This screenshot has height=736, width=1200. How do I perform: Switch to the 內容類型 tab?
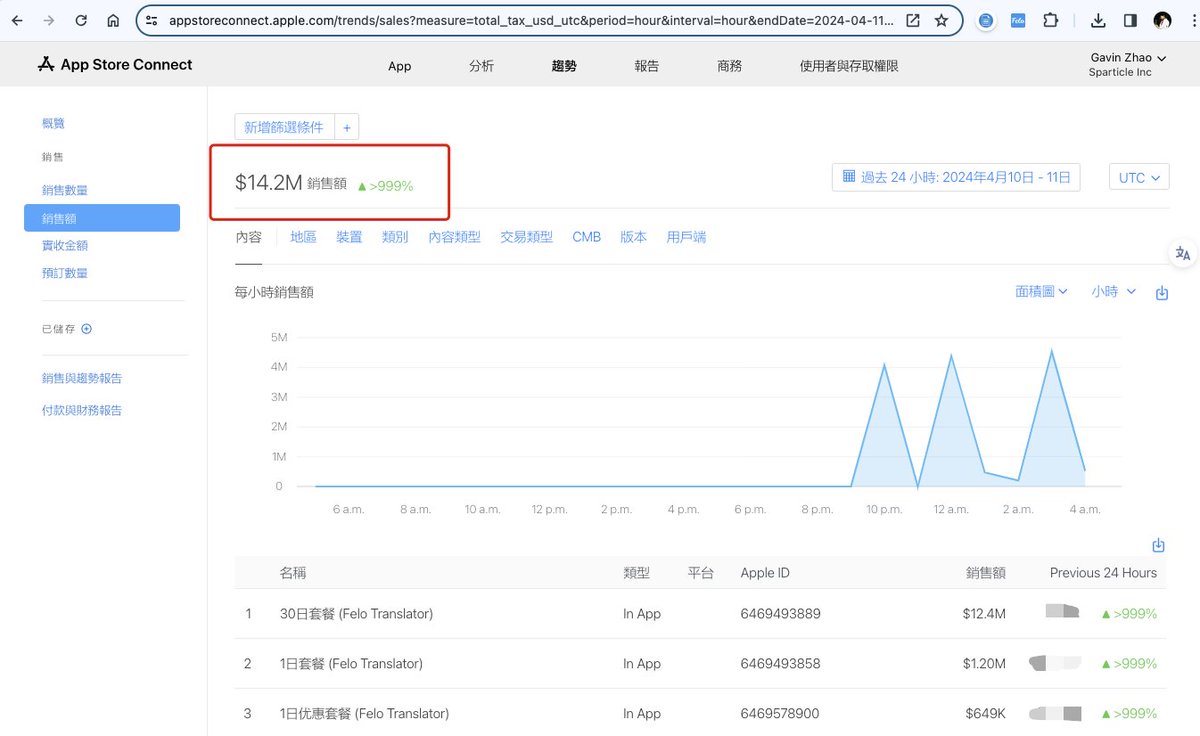coord(455,237)
